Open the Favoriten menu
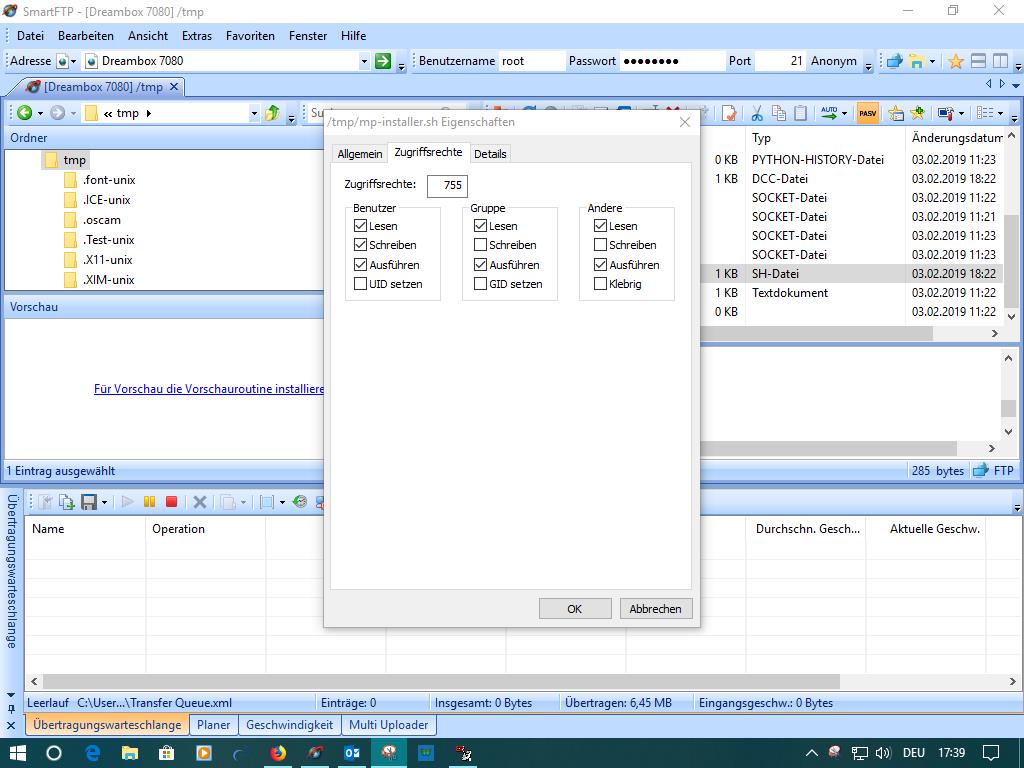Screen dimensions: 1024x768 pyautogui.click(x=250, y=35)
